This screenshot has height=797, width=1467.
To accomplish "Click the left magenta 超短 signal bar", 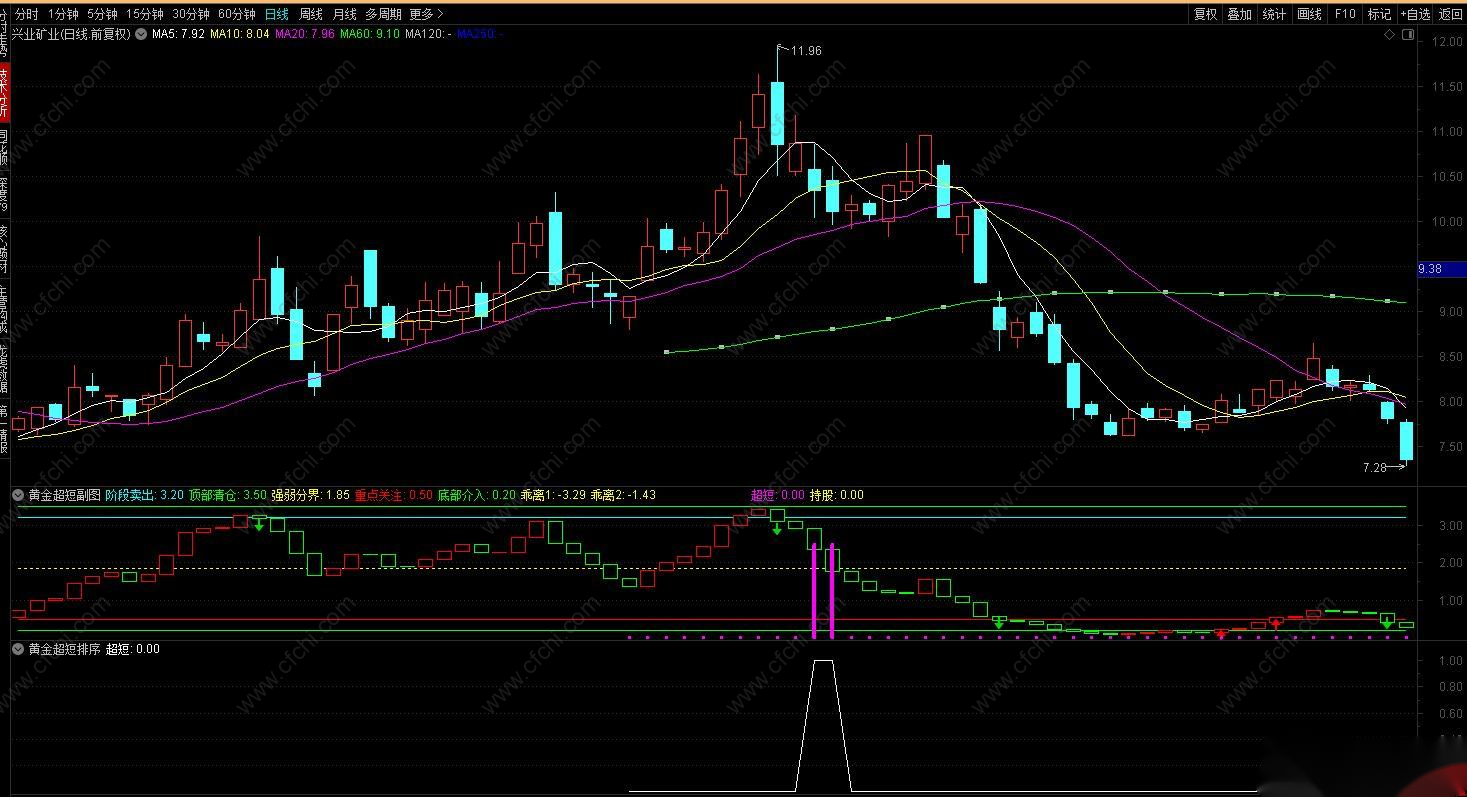I will pyautogui.click(x=814, y=591).
